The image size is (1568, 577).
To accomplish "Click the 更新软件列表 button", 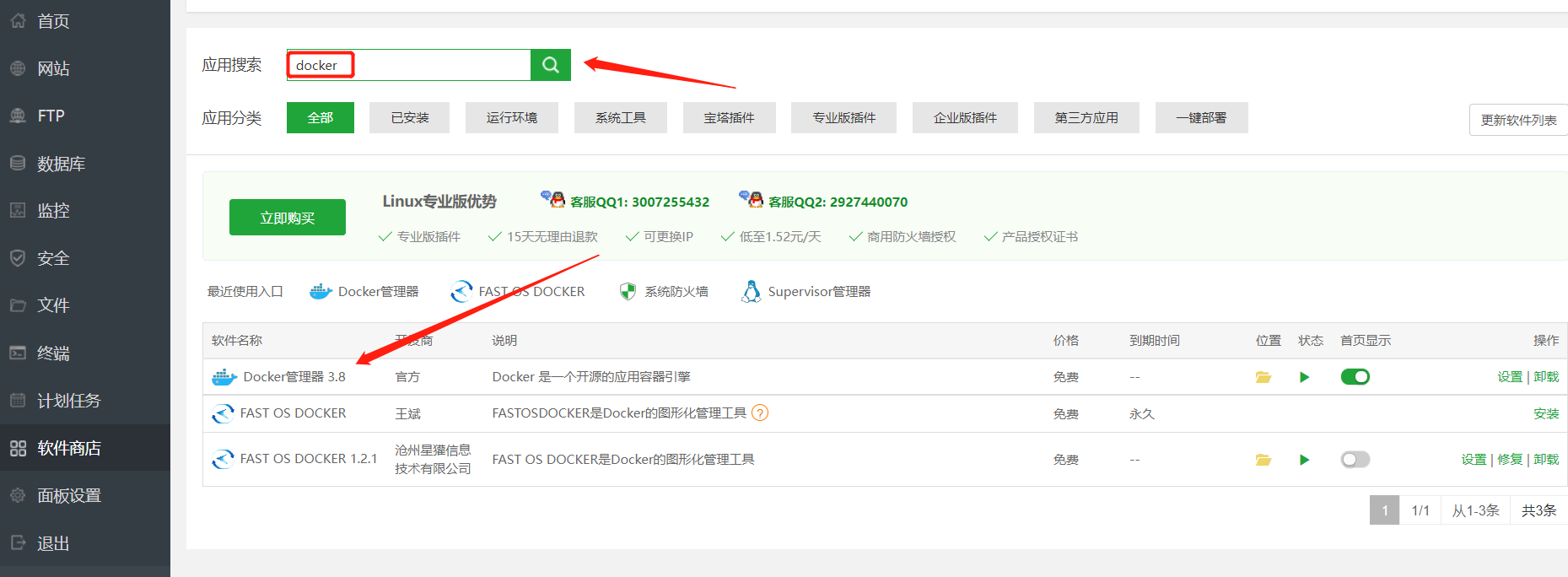I will 1519,120.
